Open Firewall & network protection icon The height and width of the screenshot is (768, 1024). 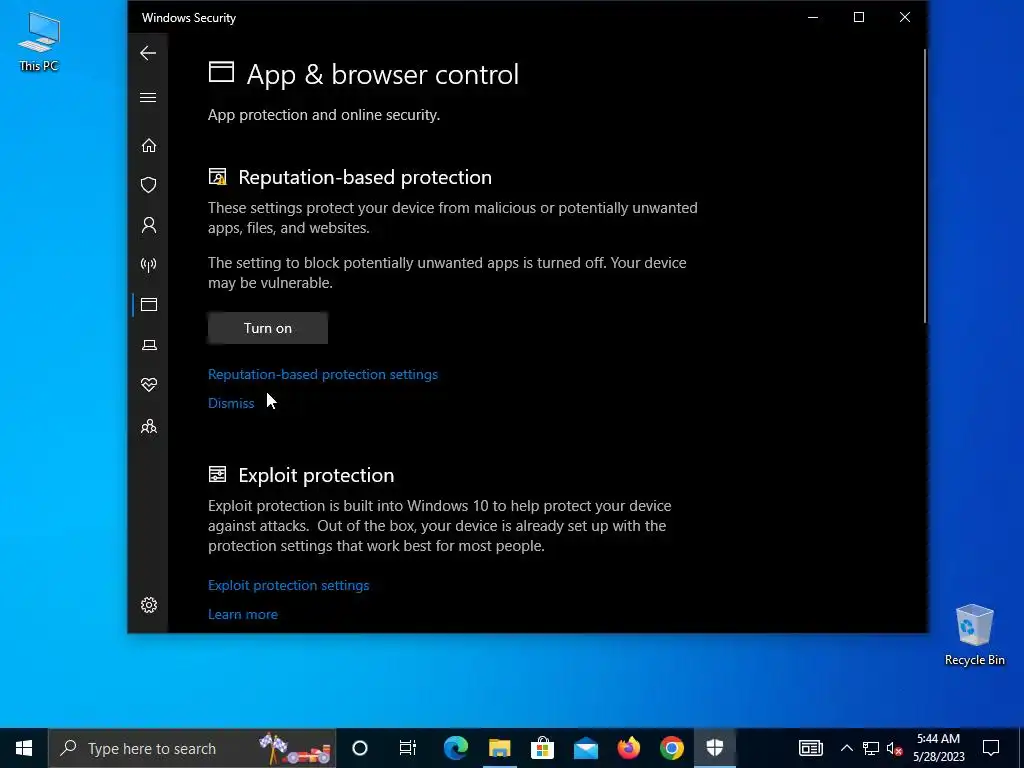click(149, 264)
